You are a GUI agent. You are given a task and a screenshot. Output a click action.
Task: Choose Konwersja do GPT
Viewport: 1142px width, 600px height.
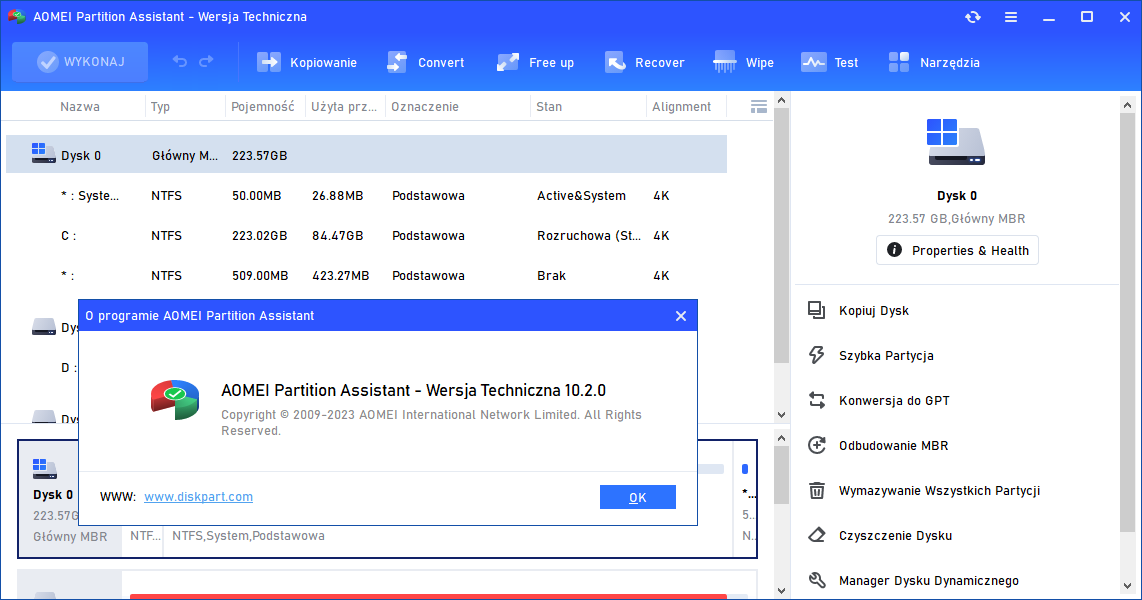(894, 401)
